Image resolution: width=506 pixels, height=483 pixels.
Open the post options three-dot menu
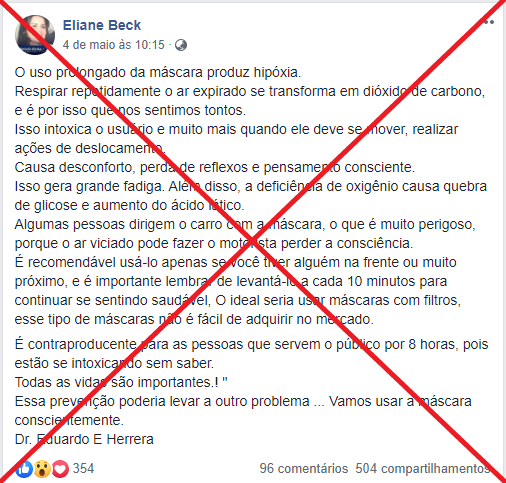(488, 22)
